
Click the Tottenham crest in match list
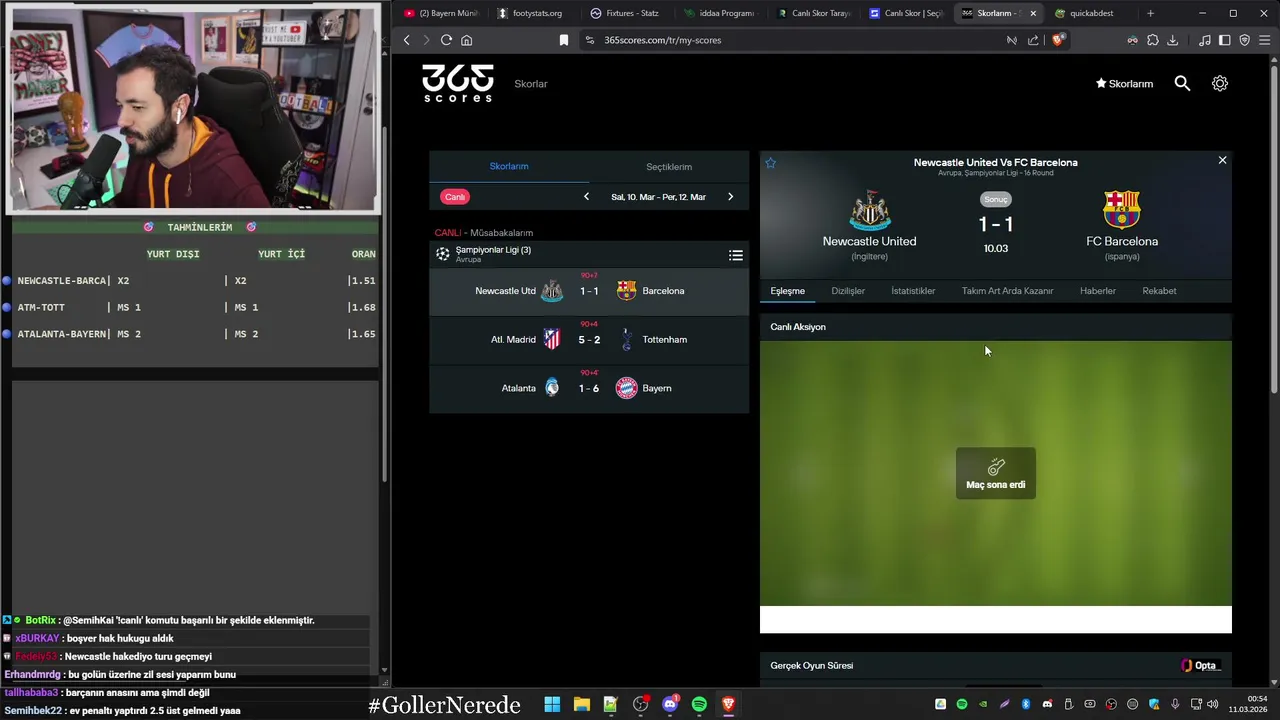[x=626, y=340]
